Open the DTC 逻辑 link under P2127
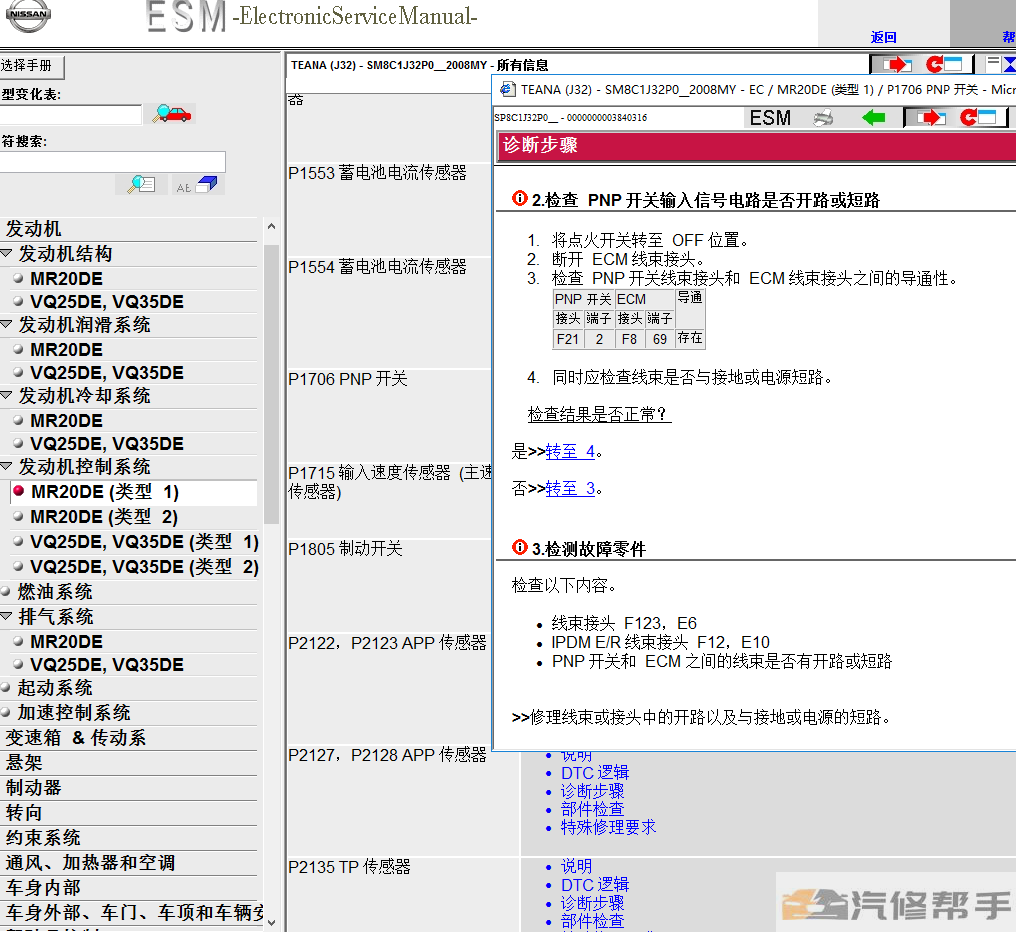 [595, 773]
